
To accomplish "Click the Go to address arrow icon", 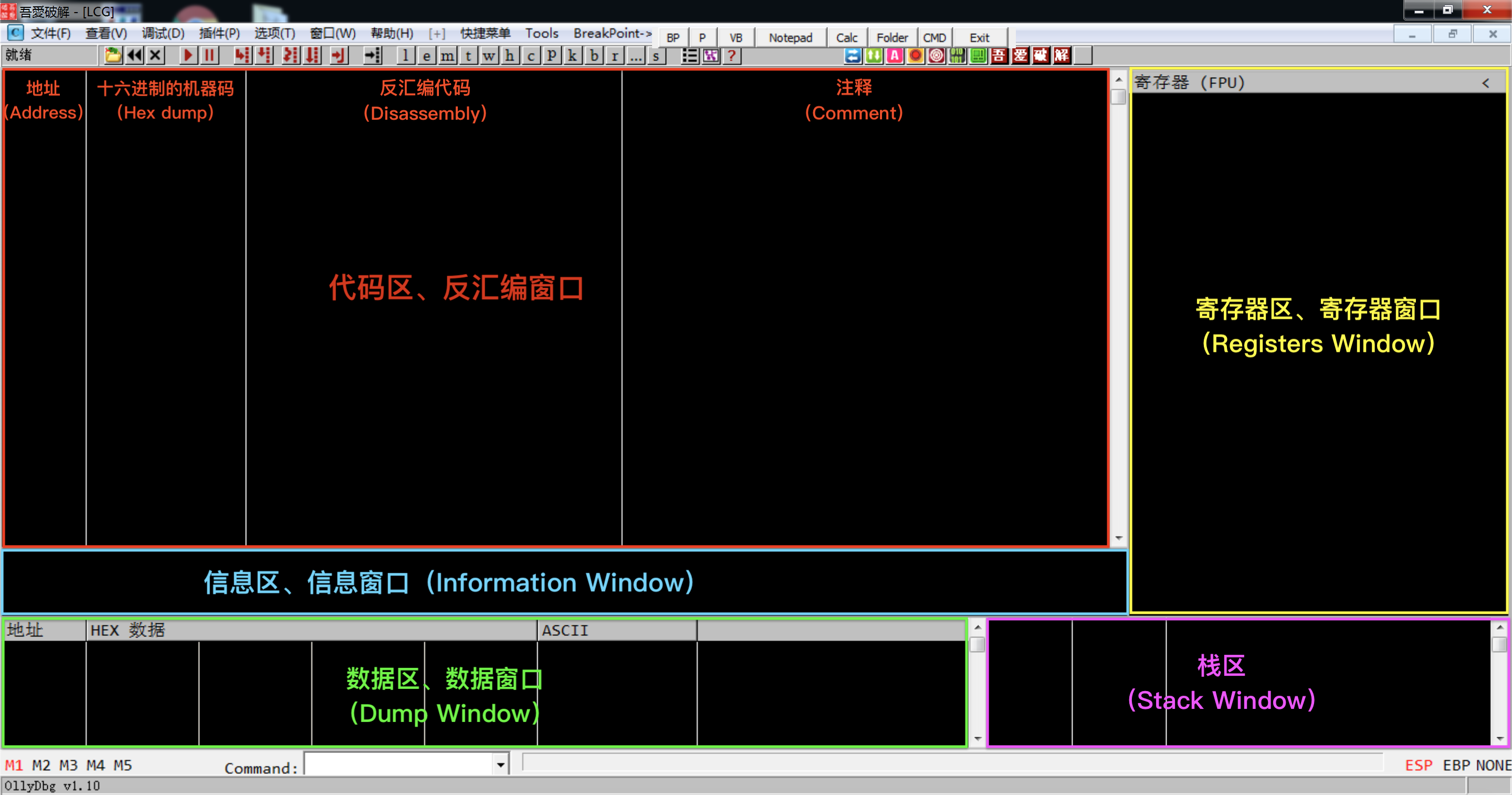I will [373, 56].
